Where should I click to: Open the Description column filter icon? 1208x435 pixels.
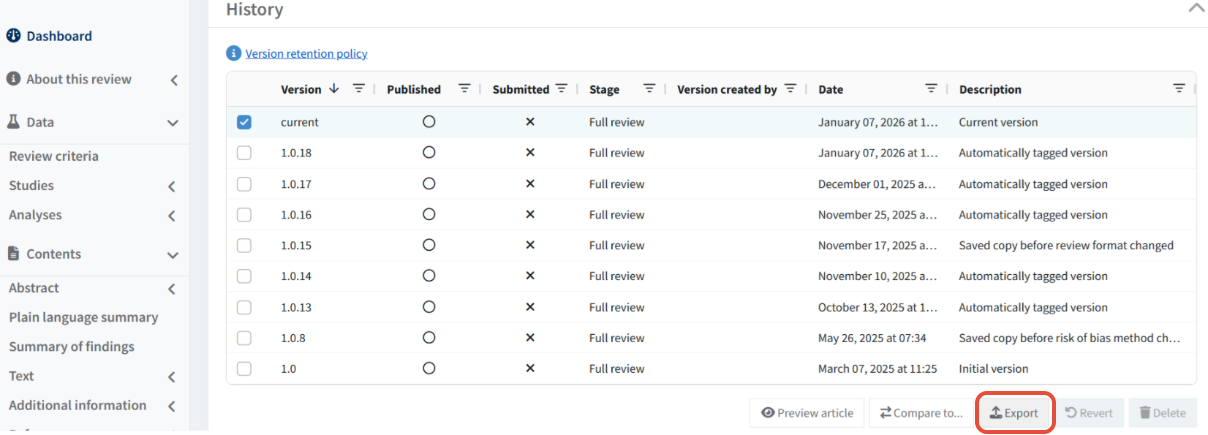(x=1179, y=89)
